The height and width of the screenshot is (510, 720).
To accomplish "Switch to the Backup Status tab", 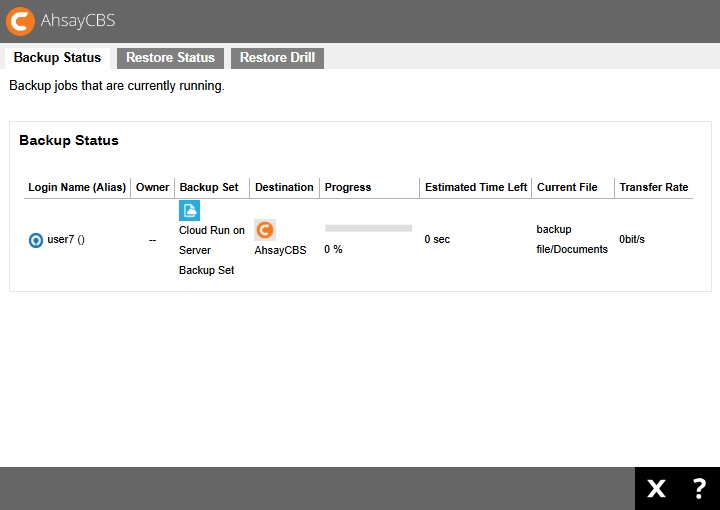I will 57,57.
